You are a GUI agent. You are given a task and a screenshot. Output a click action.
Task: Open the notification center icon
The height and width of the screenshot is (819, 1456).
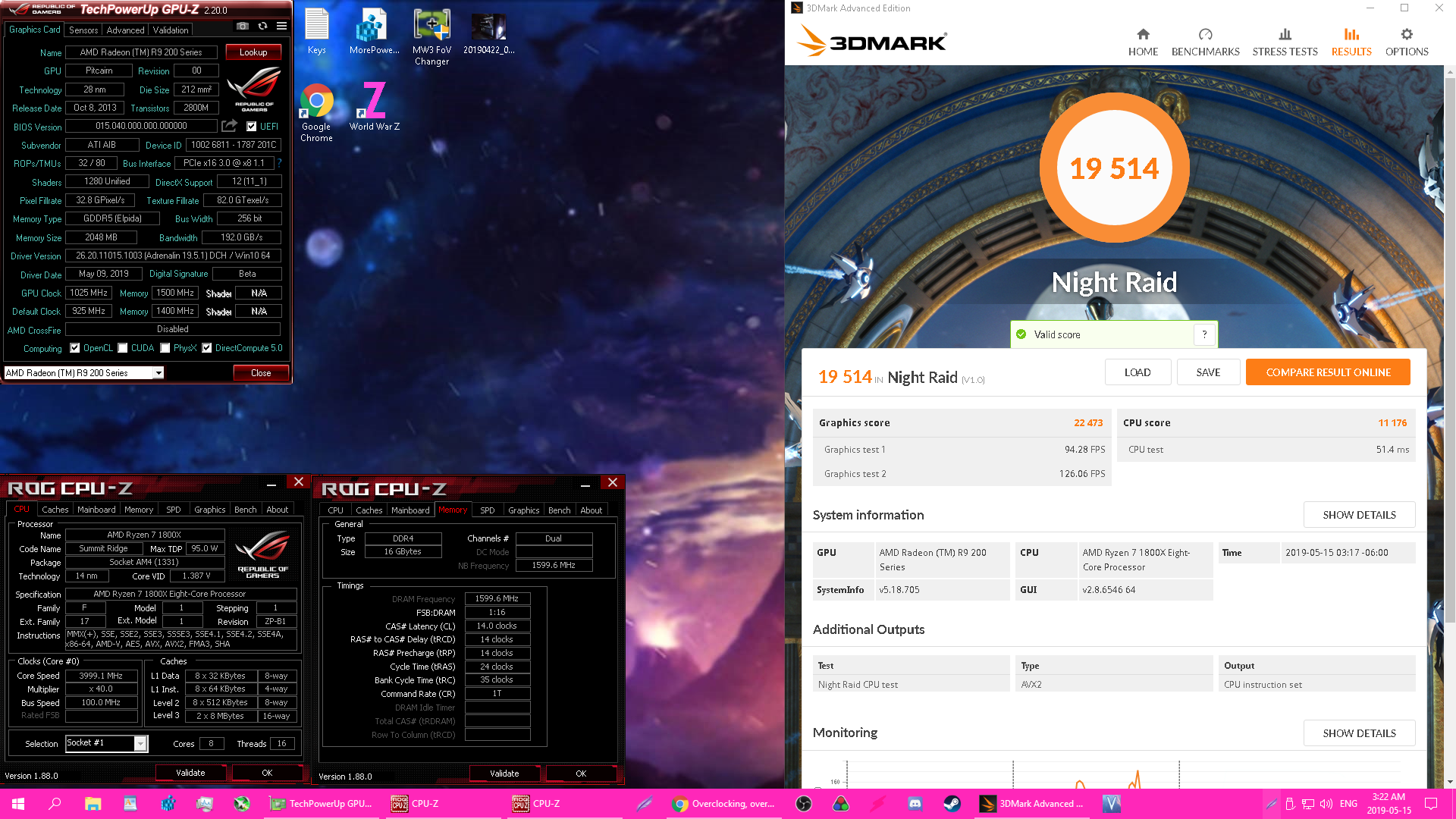coord(1431,804)
